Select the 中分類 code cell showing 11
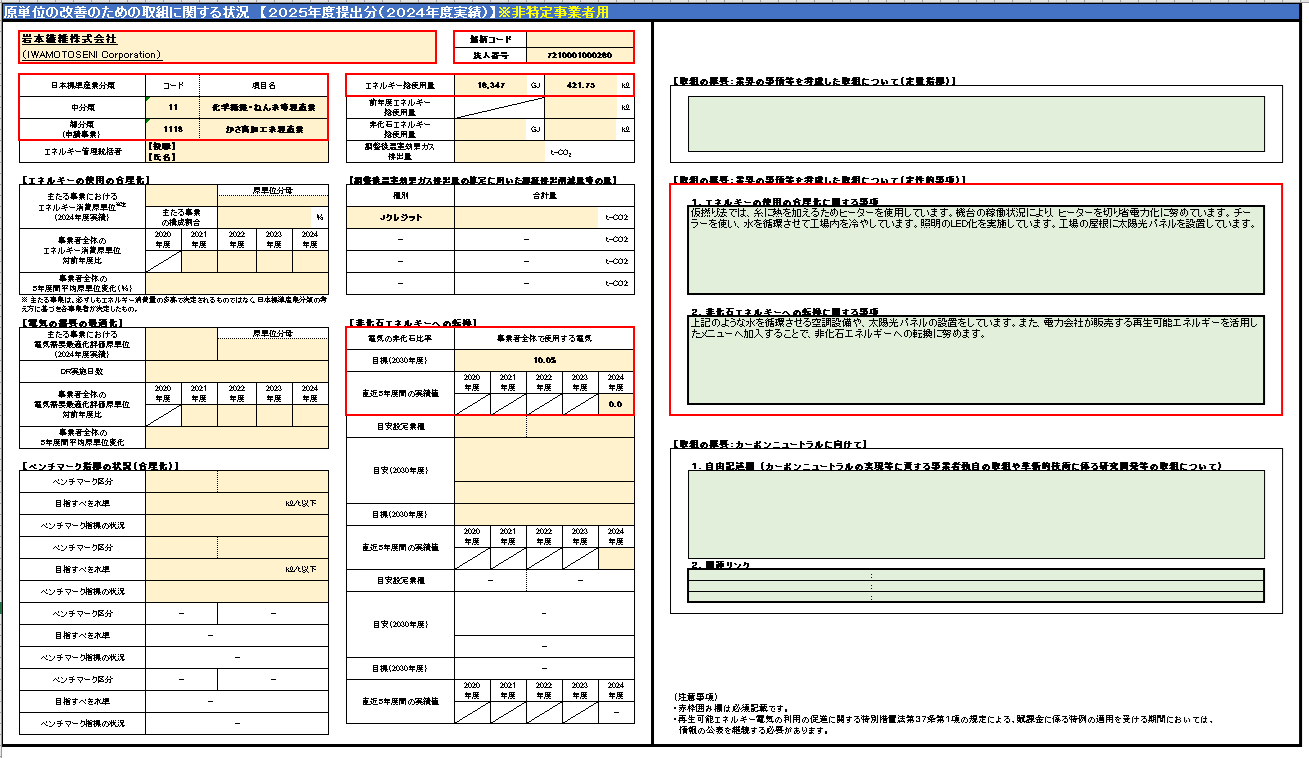 (173, 106)
